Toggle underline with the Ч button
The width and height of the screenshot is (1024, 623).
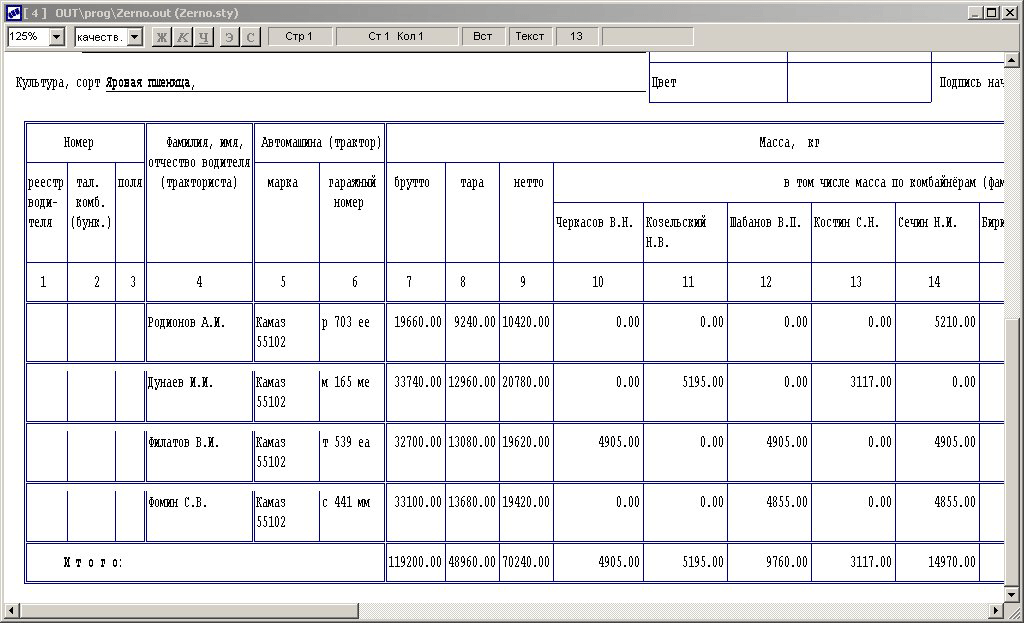point(205,37)
